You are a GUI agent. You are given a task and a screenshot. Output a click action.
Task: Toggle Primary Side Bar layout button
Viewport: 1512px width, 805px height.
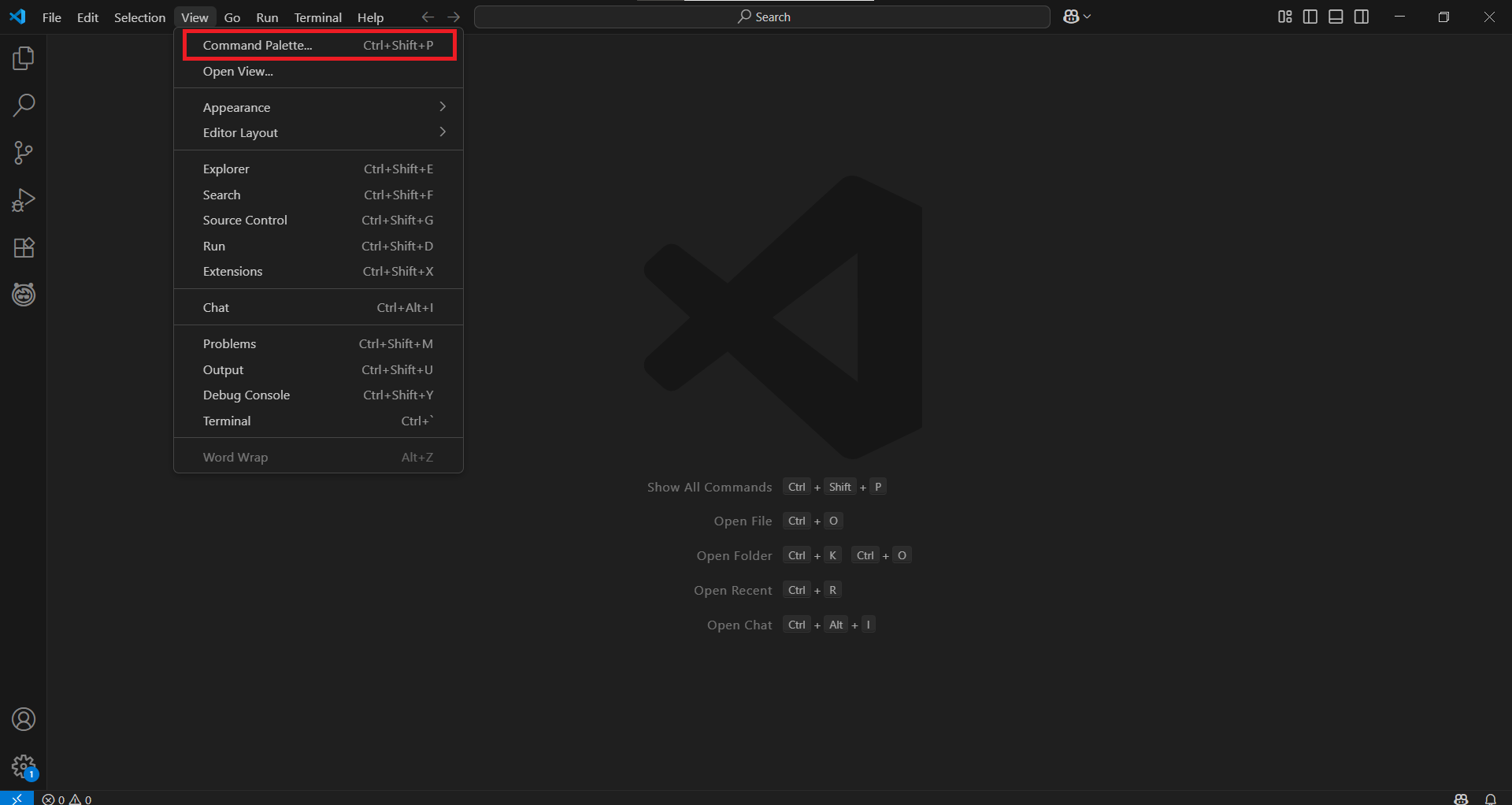pos(1310,17)
